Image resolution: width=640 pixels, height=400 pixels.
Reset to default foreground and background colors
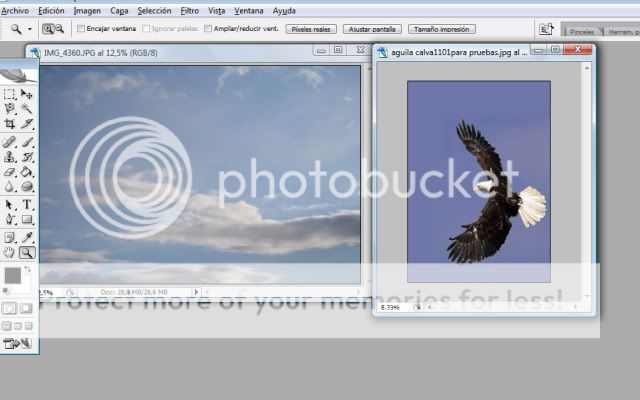pos(6,291)
